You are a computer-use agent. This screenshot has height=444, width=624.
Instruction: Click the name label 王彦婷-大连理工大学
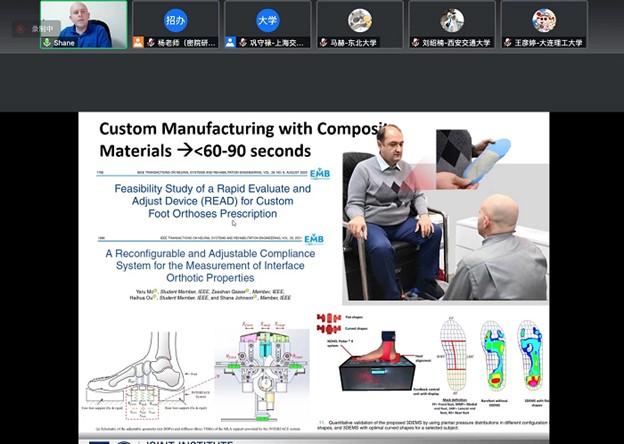coord(548,43)
